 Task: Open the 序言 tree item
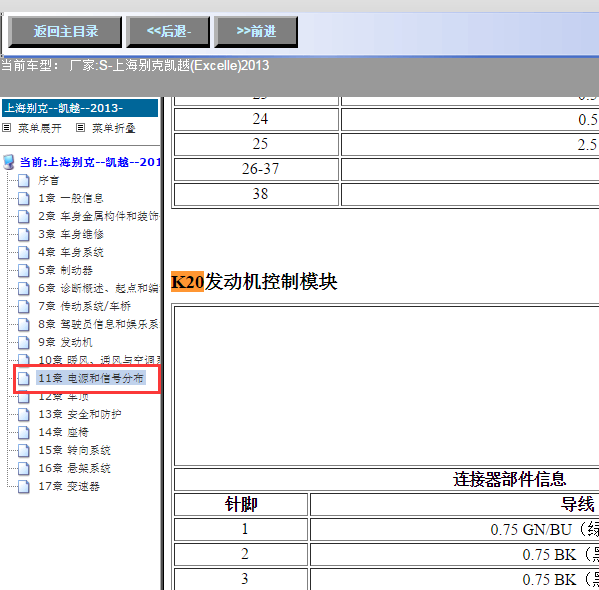click(x=48, y=180)
